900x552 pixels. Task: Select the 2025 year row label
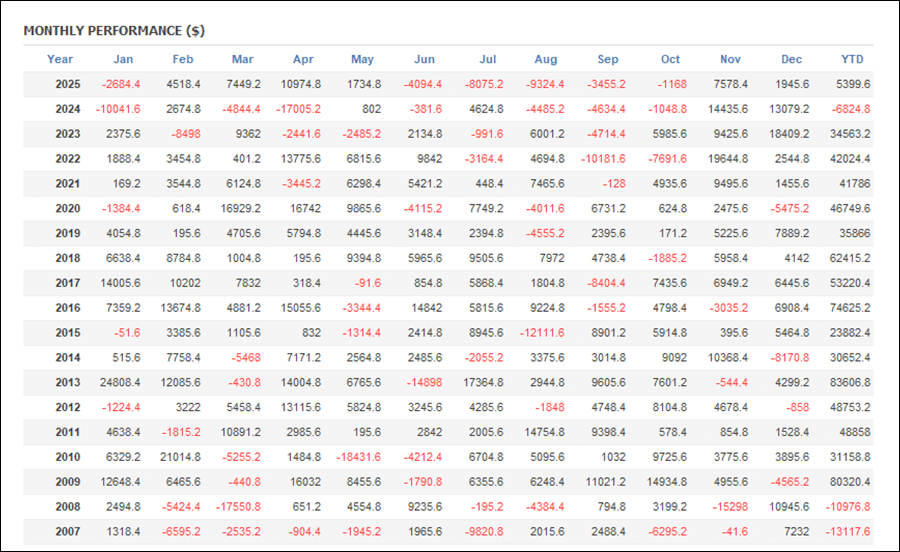[x=67, y=84]
